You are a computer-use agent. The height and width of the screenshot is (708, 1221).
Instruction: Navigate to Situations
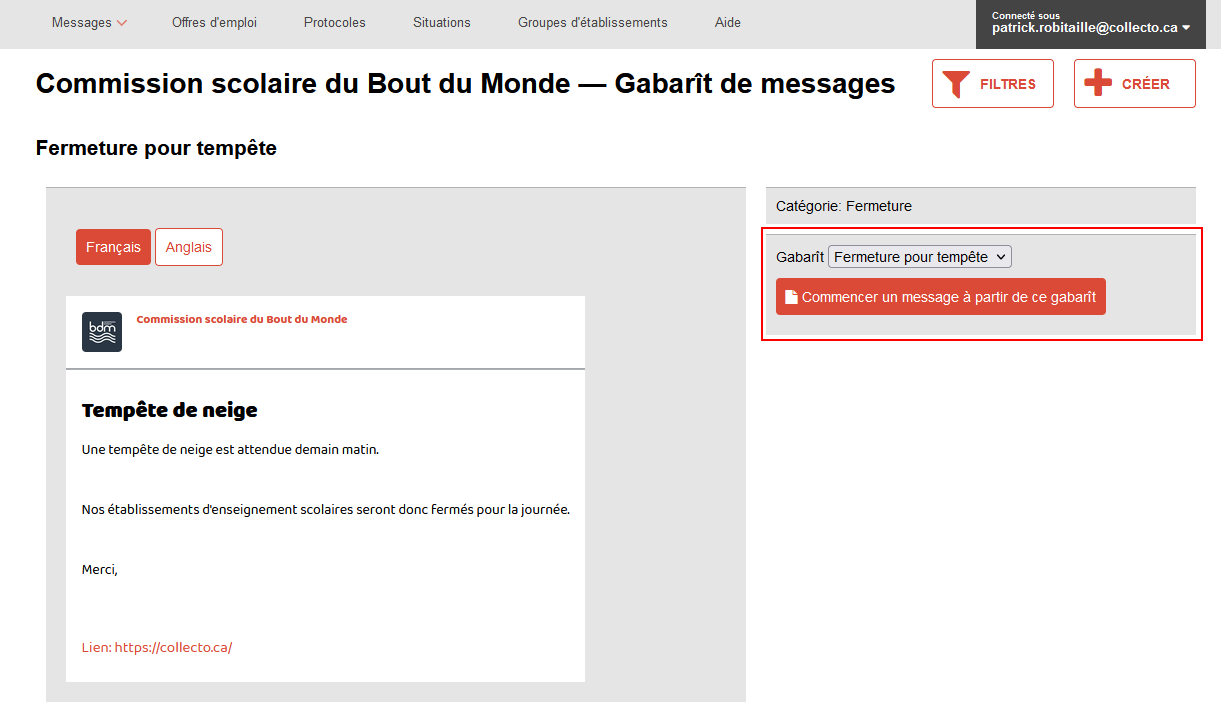coord(442,23)
